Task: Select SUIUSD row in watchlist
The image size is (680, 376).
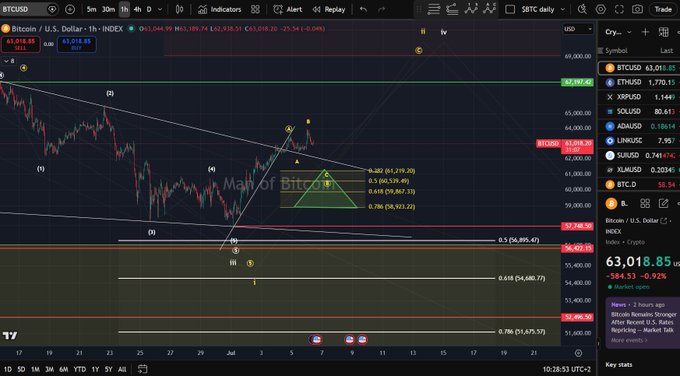Action: click(639, 155)
